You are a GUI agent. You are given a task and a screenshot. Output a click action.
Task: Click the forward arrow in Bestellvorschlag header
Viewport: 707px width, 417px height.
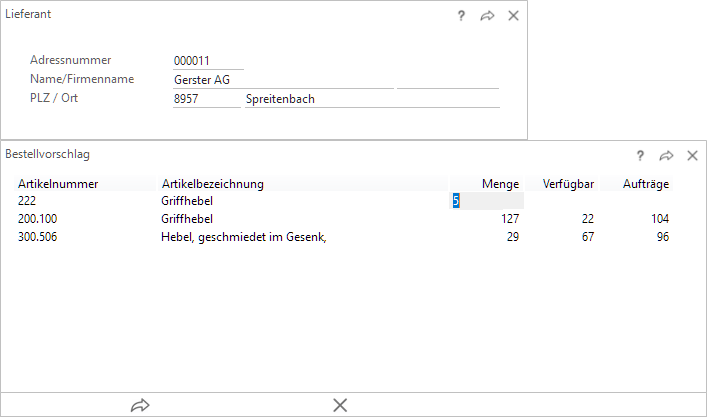pyautogui.click(x=666, y=156)
